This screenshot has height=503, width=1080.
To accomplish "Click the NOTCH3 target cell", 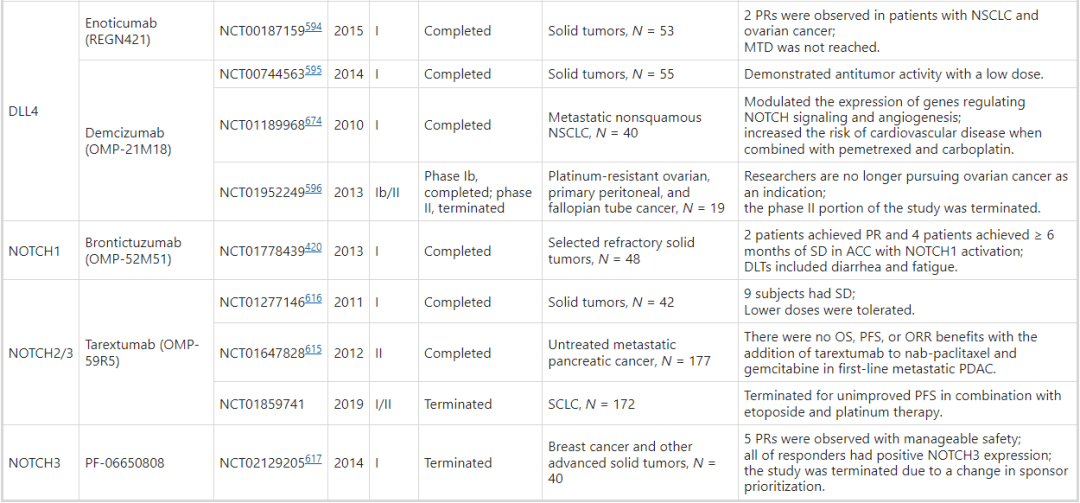I will click(x=34, y=463).
